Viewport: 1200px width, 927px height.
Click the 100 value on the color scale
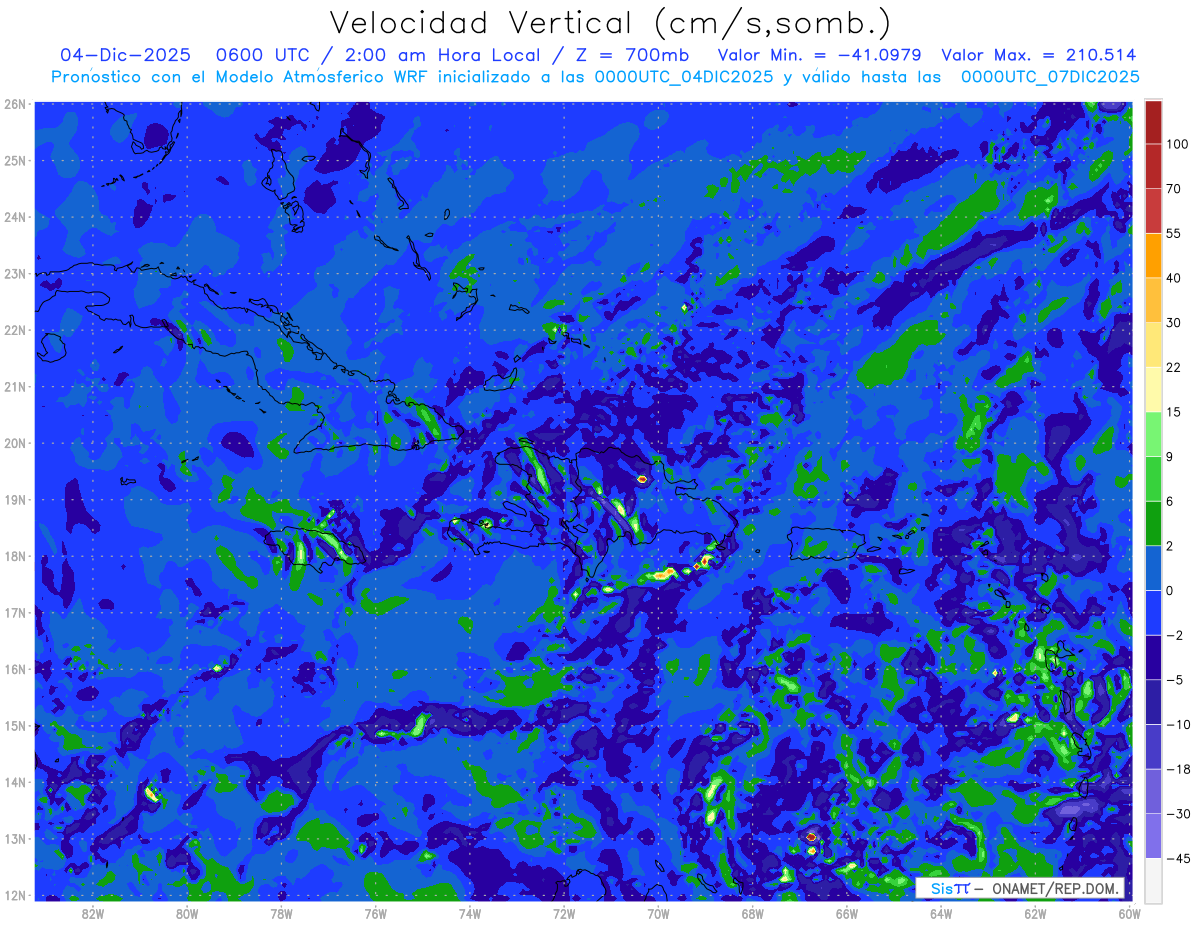(1177, 144)
